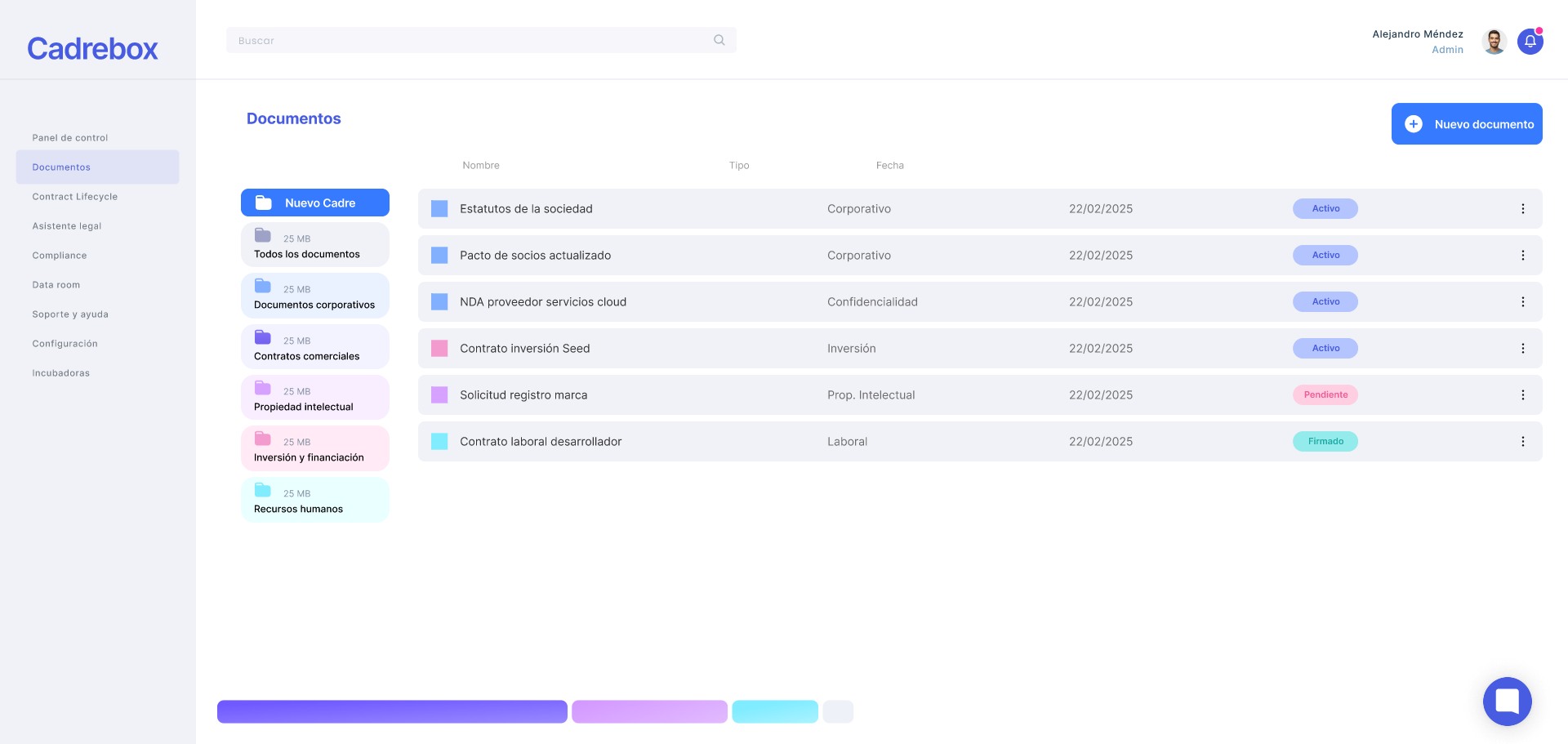Click the Cadrebox logo

[x=92, y=49]
